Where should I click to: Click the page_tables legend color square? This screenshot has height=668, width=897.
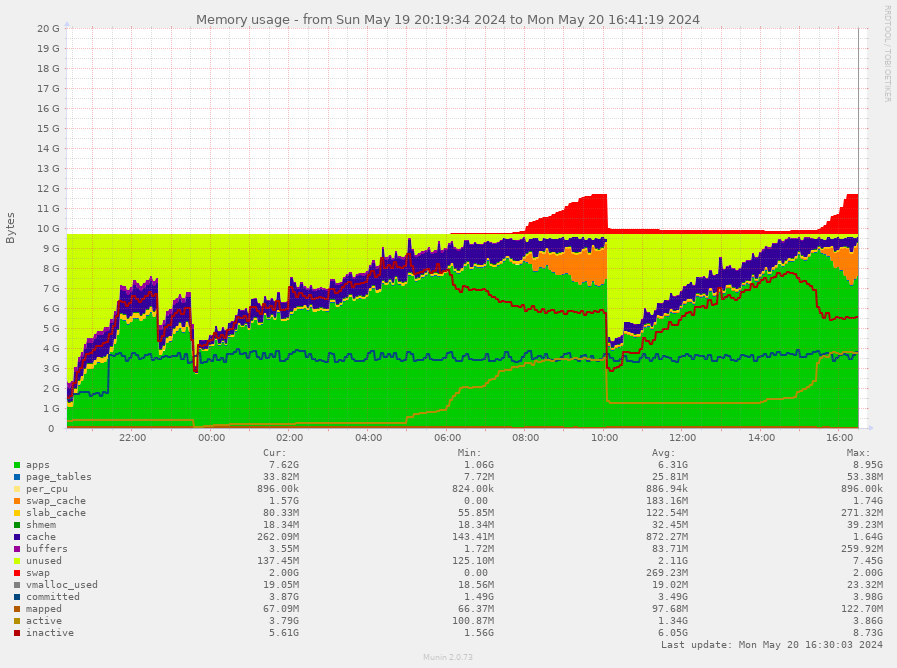coord(17,477)
